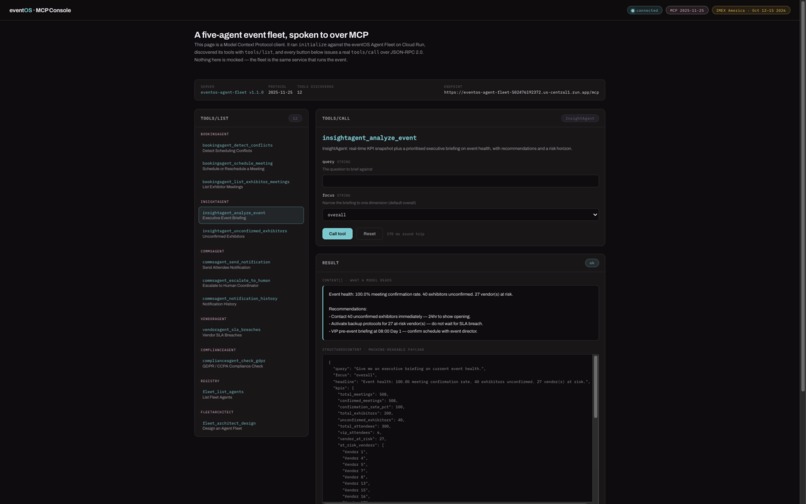The image size is (806, 504).
Task: Click the MCP 2025-11-25 protocol badge
Action: [687, 10]
